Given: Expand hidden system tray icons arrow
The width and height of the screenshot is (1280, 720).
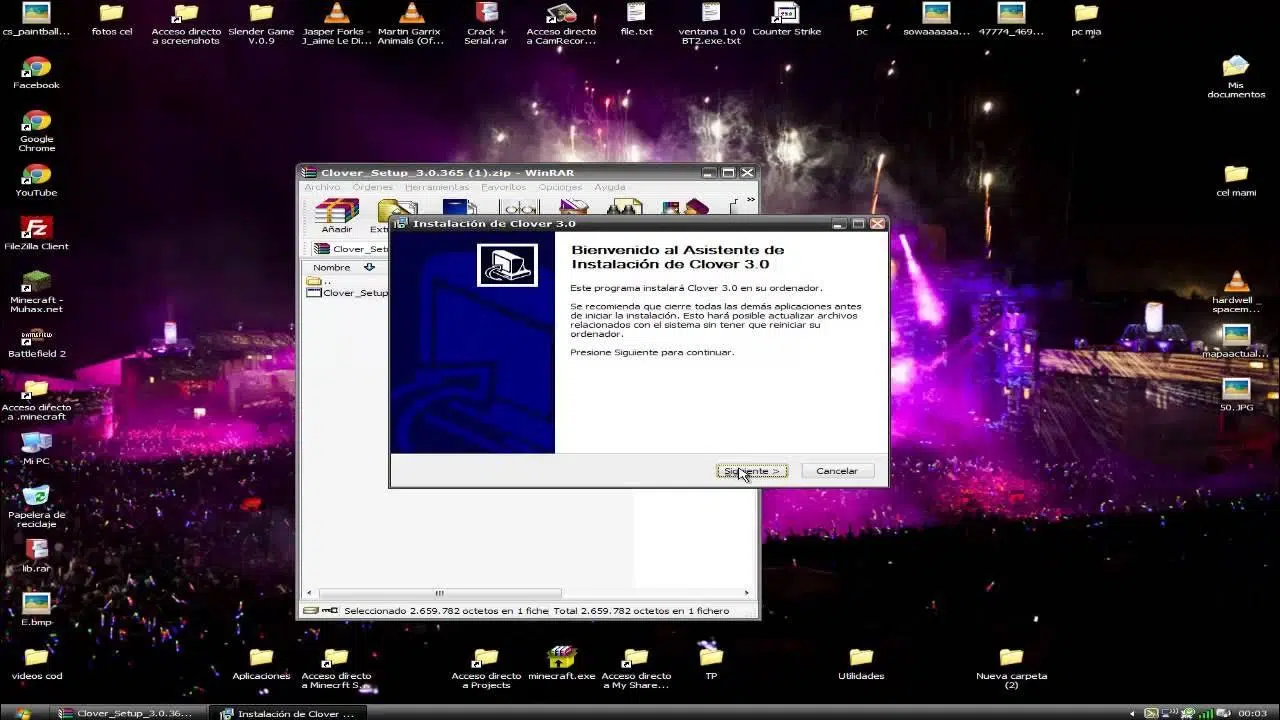Looking at the screenshot, I should coord(1133,713).
